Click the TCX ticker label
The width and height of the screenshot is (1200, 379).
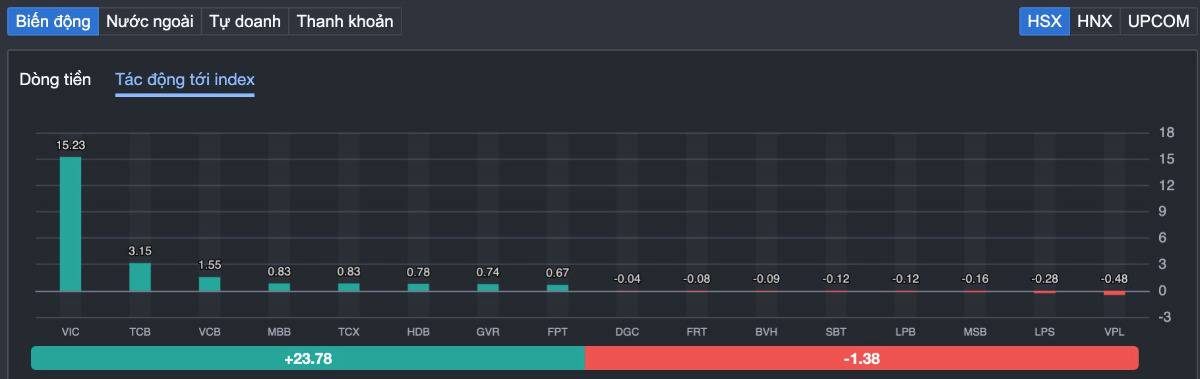tap(348, 331)
